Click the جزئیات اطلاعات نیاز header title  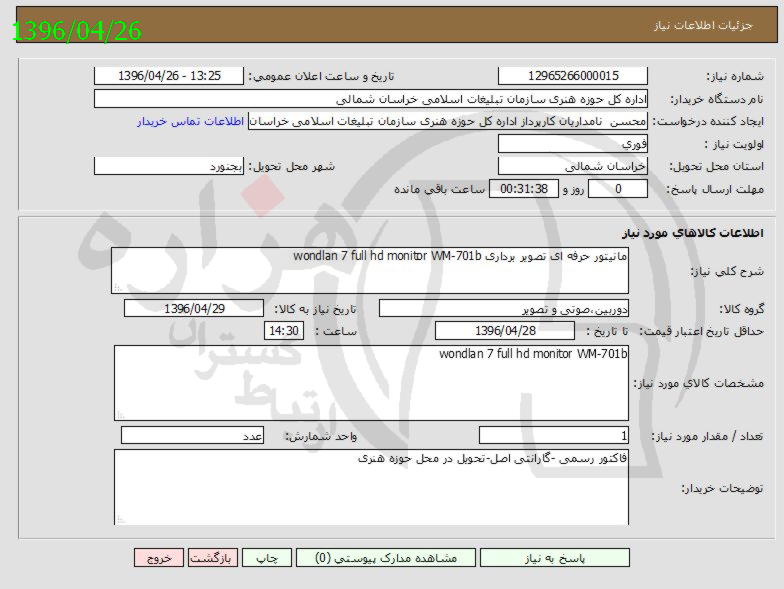[x=704, y=25]
